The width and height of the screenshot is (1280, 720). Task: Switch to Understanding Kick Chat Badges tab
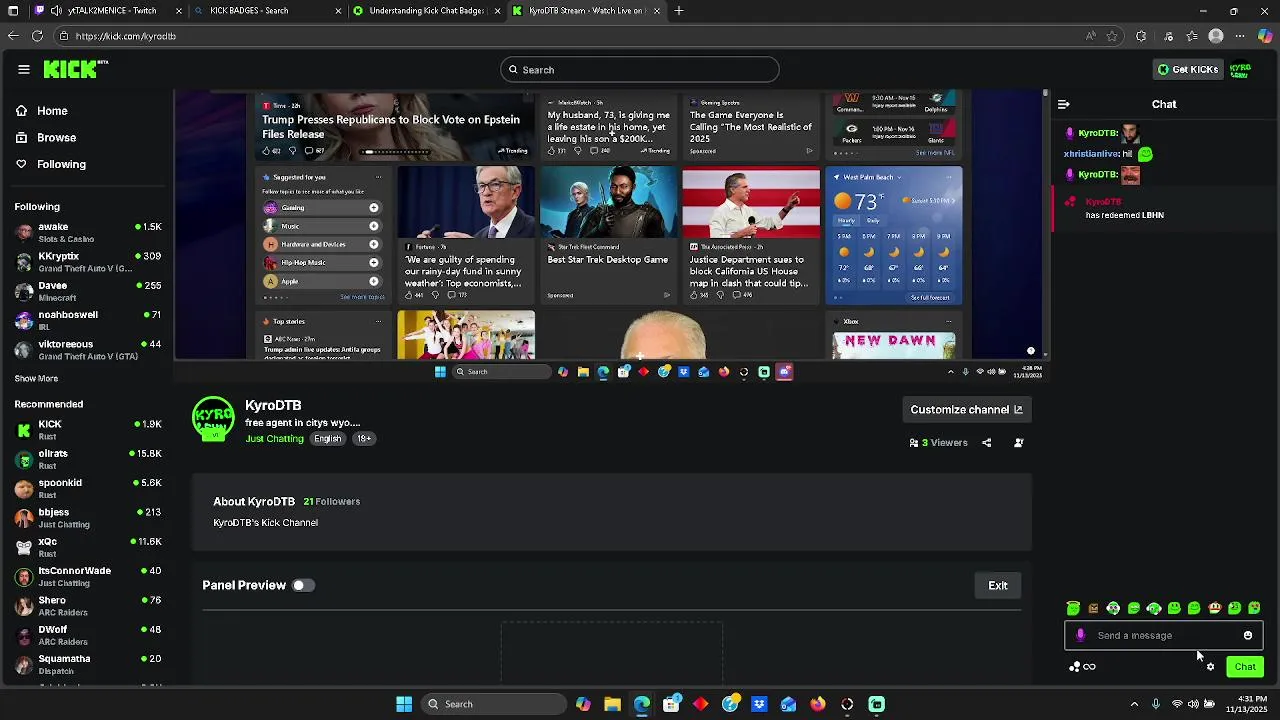click(426, 11)
